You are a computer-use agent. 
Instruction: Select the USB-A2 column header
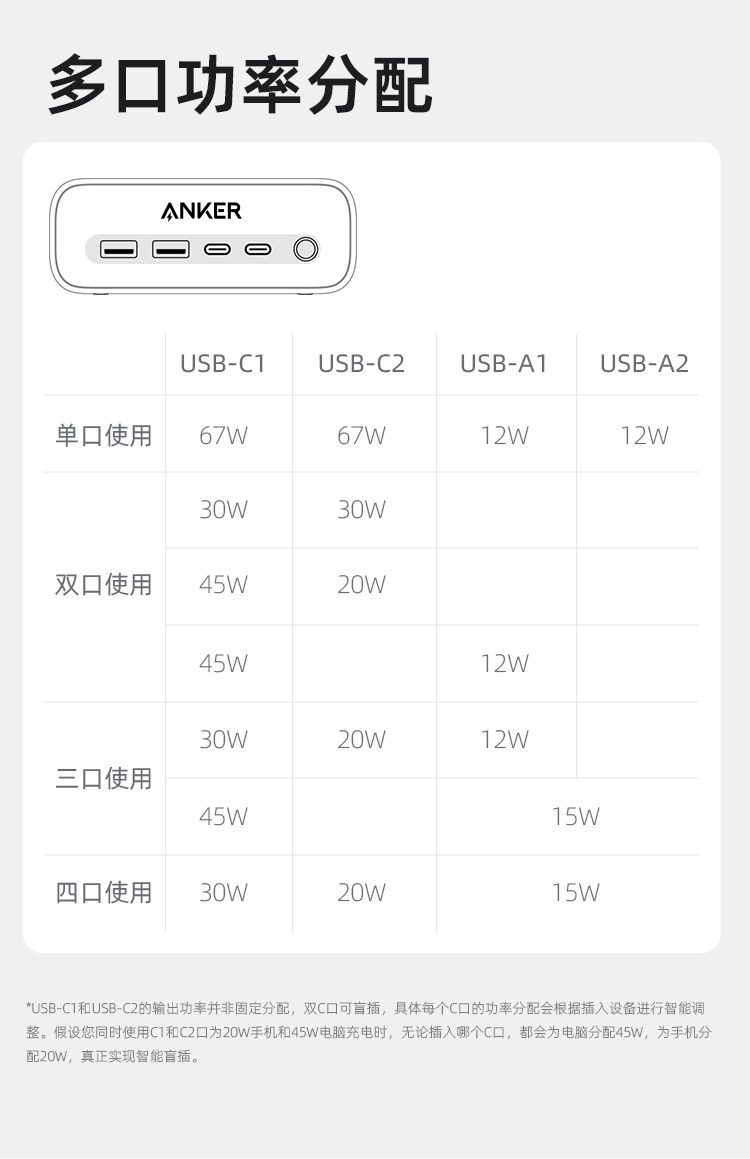click(644, 364)
